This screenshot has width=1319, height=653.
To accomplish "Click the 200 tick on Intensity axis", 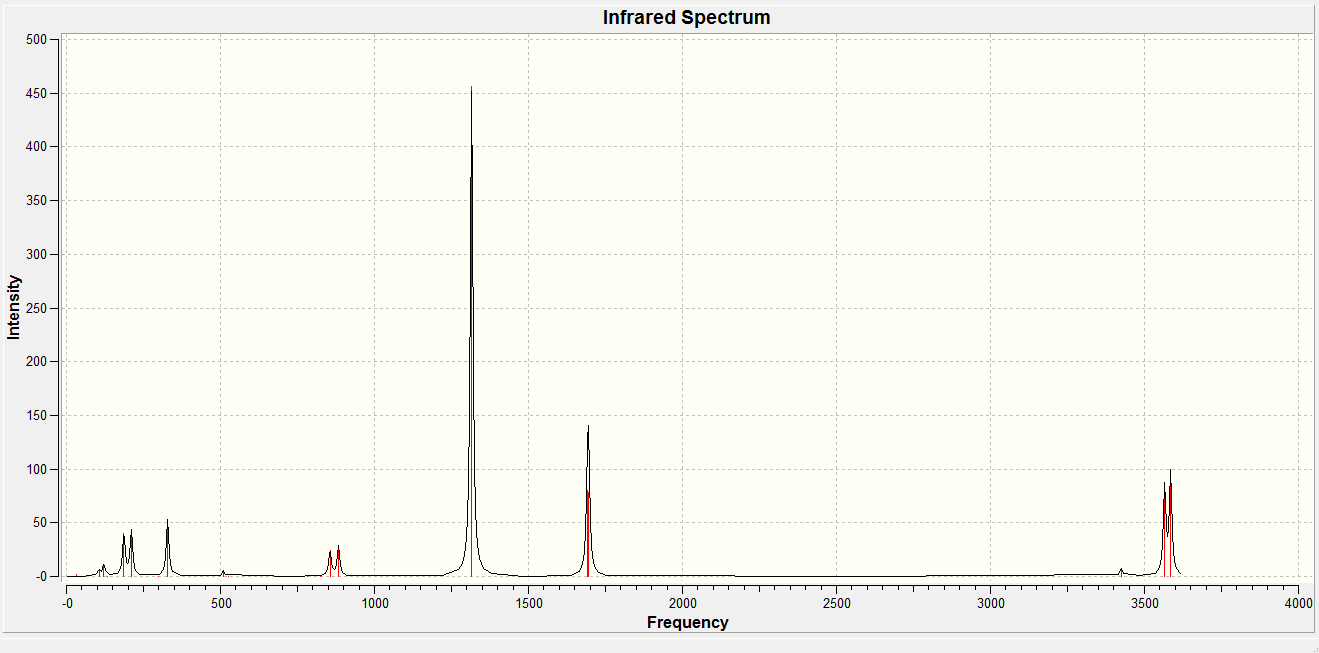I will tap(37, 361).
